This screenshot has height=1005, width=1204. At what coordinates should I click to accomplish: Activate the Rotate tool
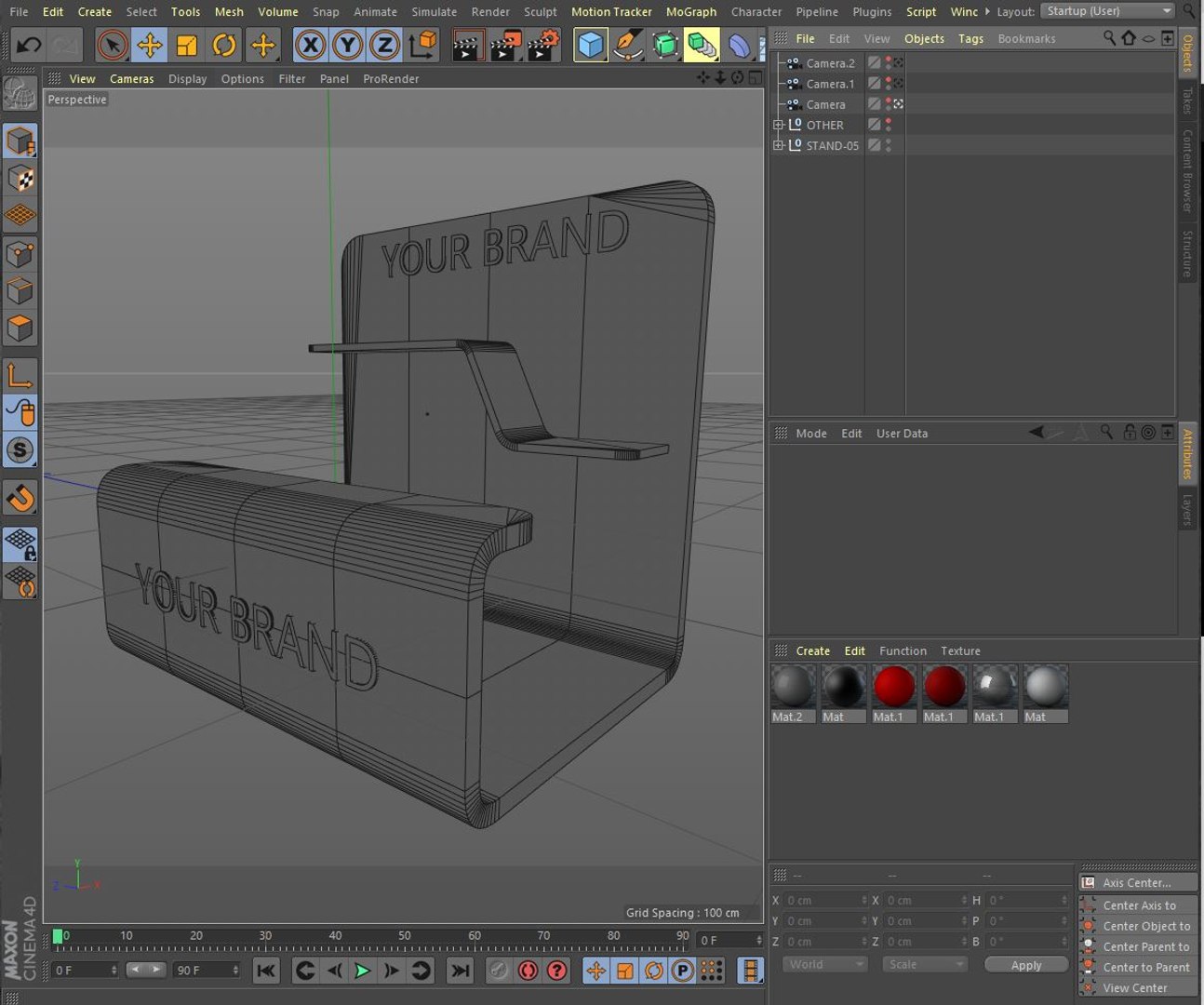pyautogui.click(x=224, y=45)
